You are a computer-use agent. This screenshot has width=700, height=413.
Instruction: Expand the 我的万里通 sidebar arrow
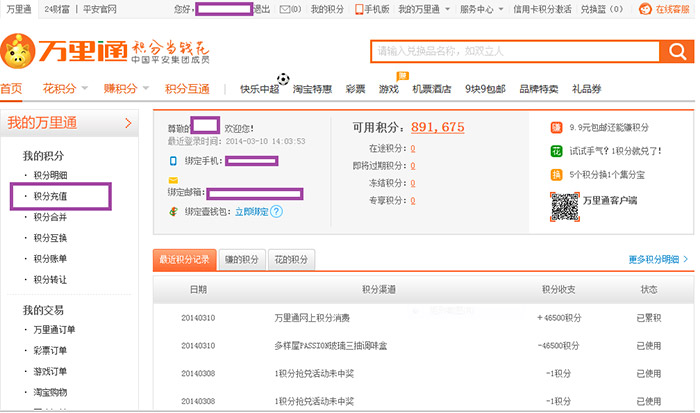pyautogui.click(x=129, y=123)
